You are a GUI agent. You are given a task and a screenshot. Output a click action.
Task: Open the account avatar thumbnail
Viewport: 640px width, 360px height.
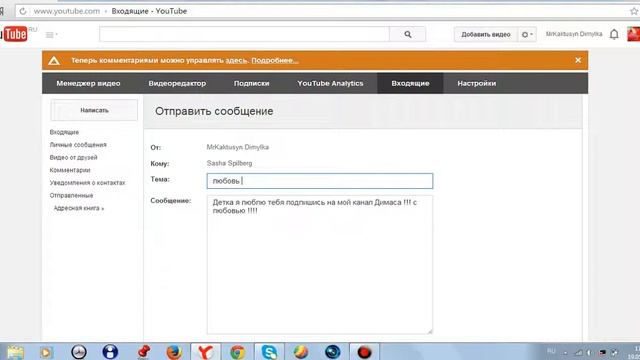(633, 34)
